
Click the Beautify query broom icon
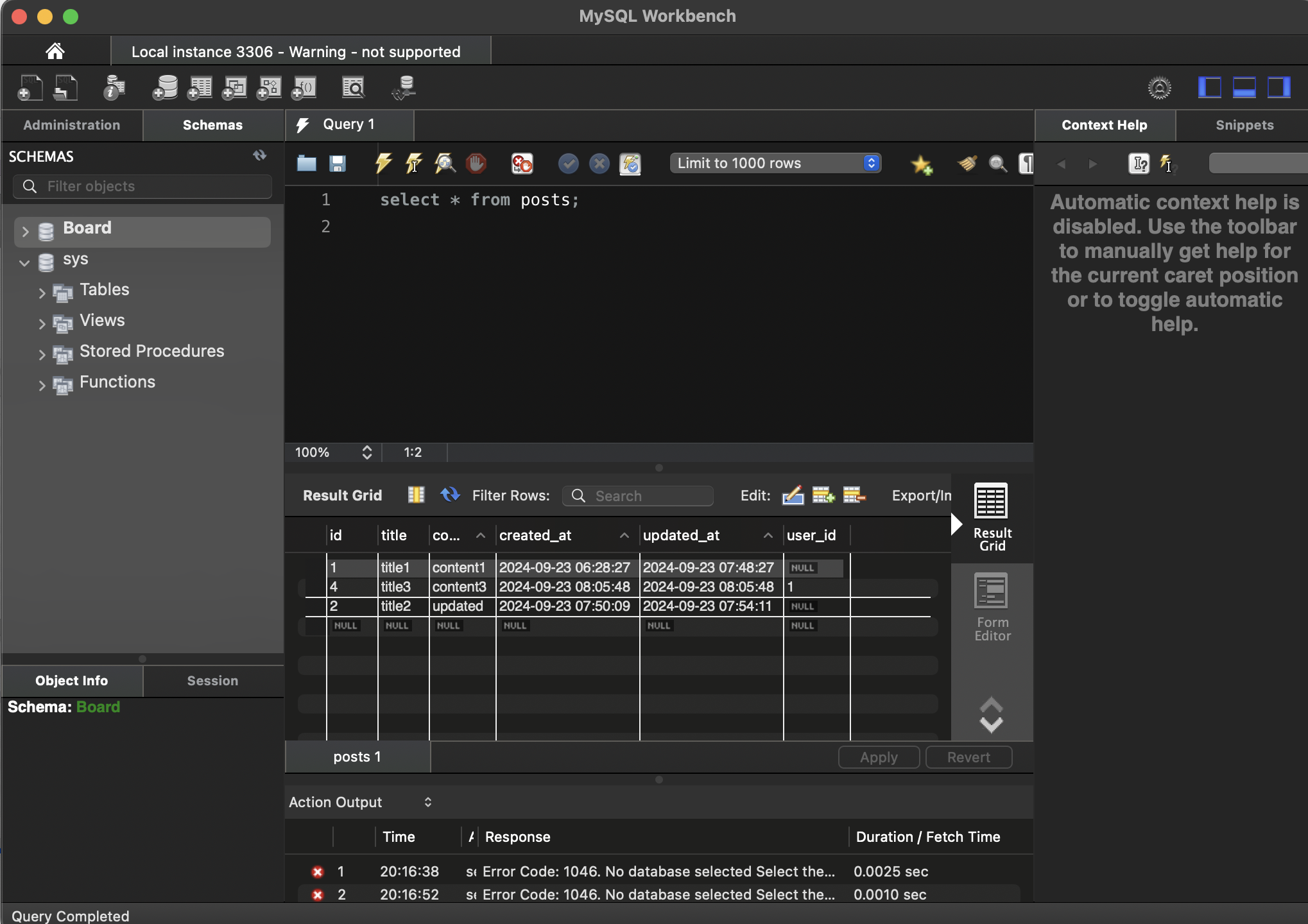pyautogui.click(x=967, y=164)
